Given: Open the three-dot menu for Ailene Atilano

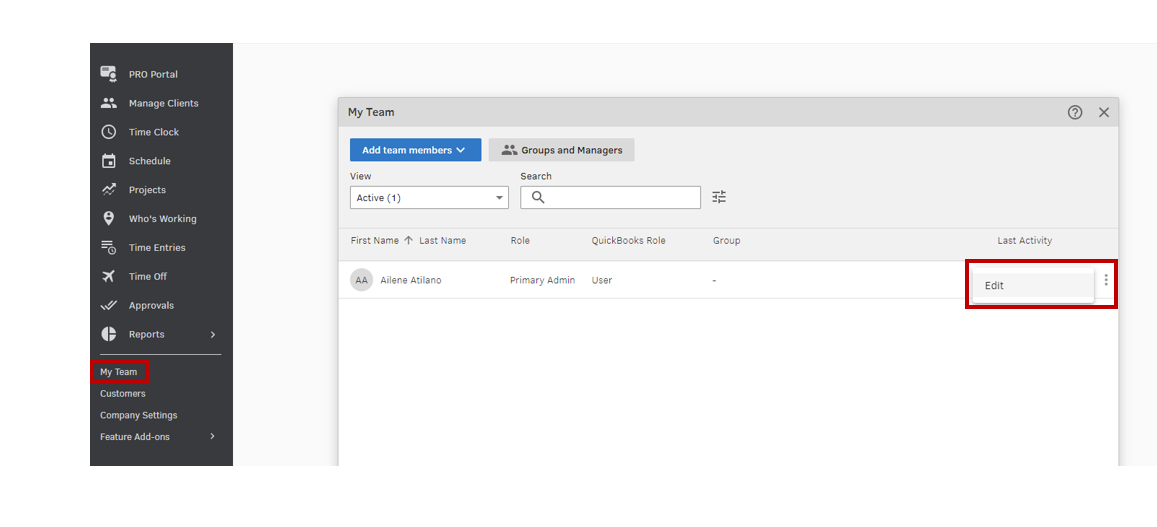Looking at the screenshot, I should (x=1106, y=280).
